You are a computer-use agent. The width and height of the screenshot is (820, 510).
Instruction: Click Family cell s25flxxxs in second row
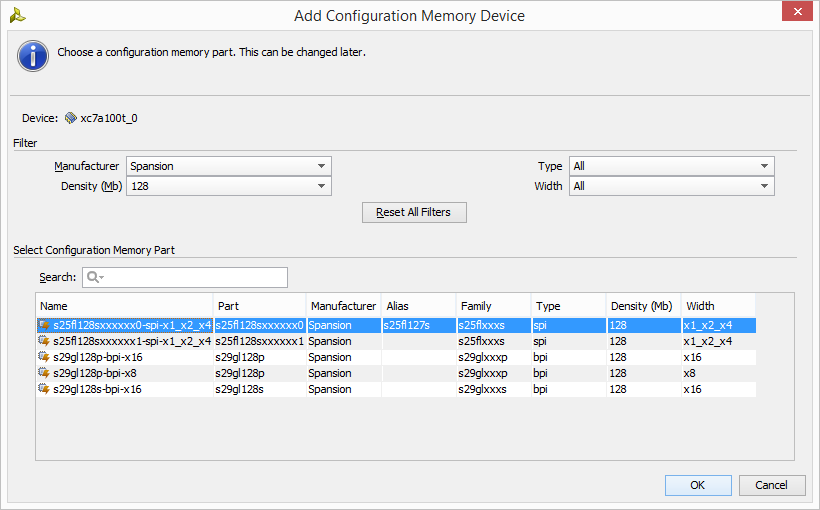(x=494, y=341)
